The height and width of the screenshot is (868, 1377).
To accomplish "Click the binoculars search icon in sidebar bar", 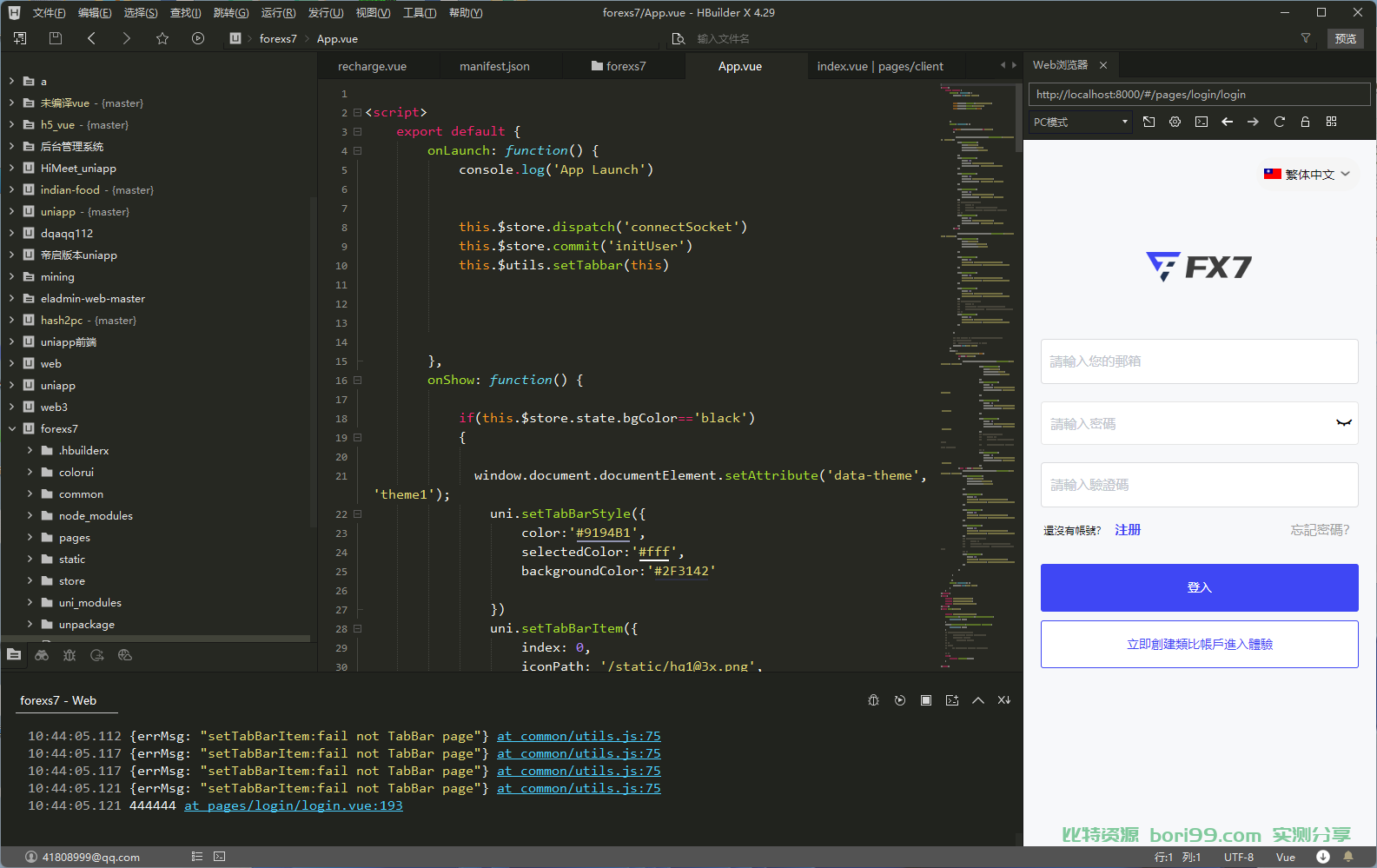I will click(x=42, y=655).
